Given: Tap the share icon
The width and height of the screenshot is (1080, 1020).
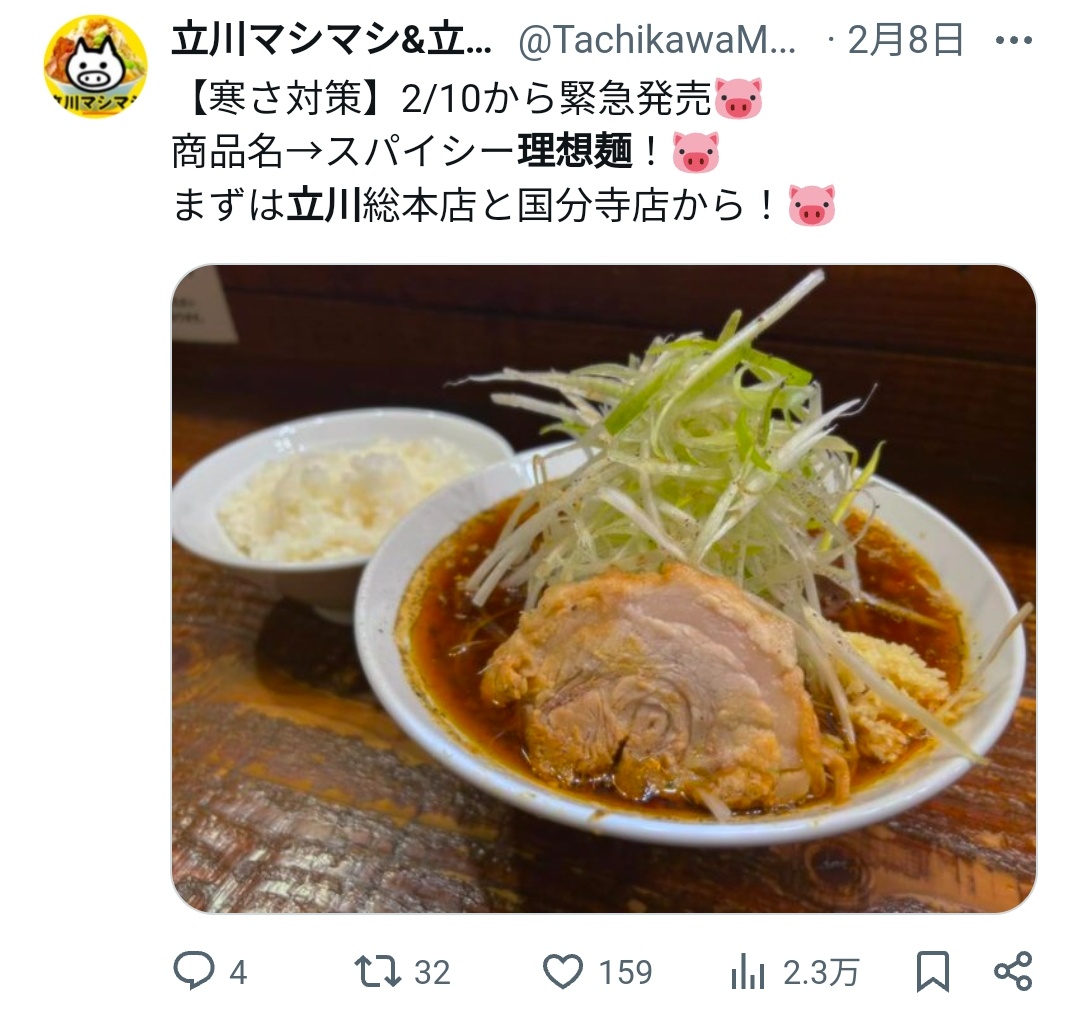Looking at the screenshot, I should [1012, 971].
